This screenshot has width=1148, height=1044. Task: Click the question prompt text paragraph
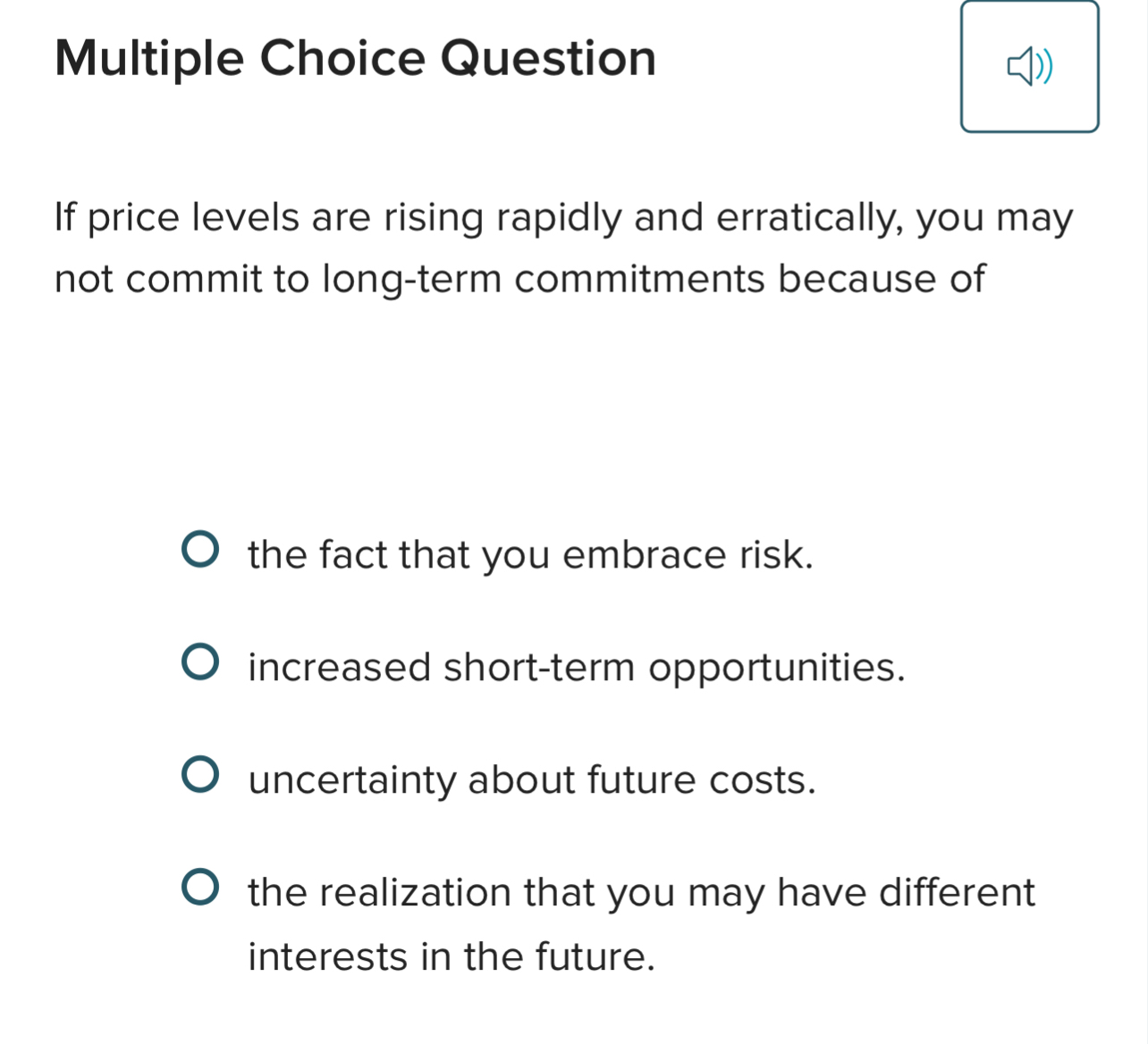point(563,247)
